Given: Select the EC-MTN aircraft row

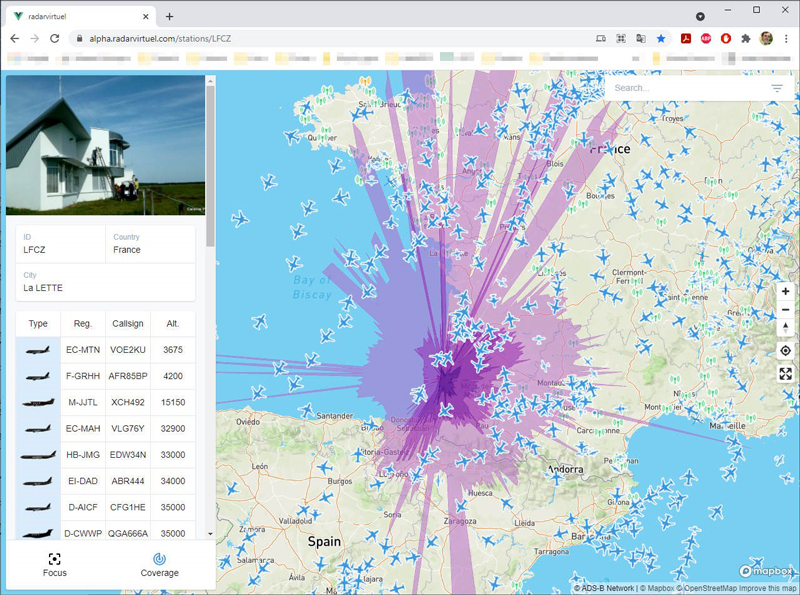Looking at the screenshot, I should [106, 350].
